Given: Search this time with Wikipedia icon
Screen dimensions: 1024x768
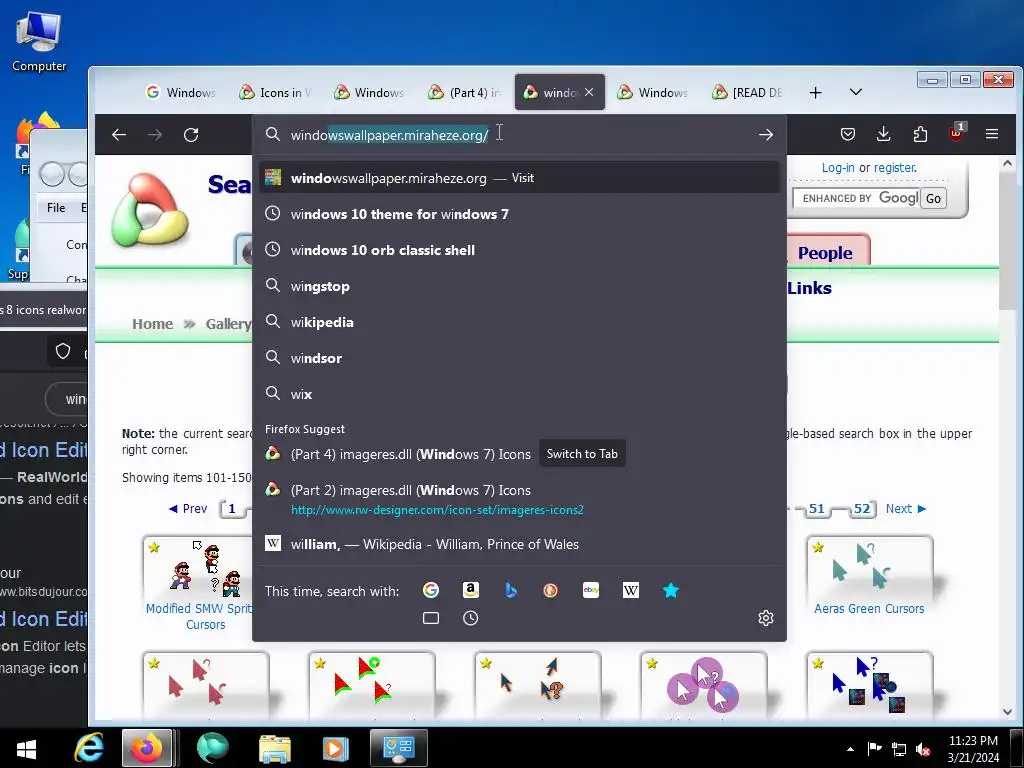Looking at the screenshot, I should (x=631, y=590).
